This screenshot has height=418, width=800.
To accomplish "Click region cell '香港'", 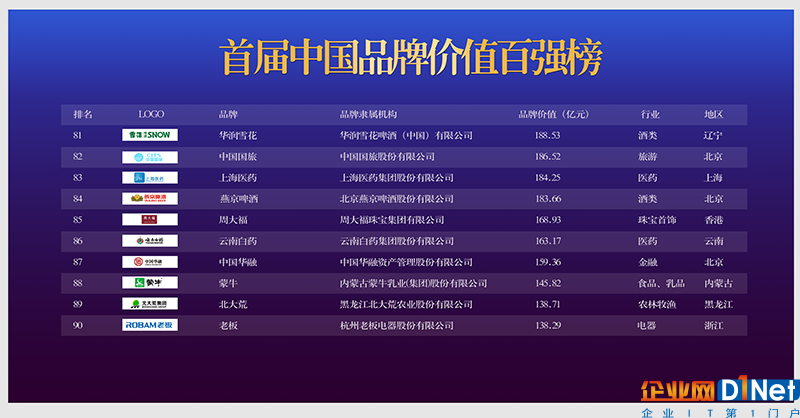I will [x=714, y=220].
